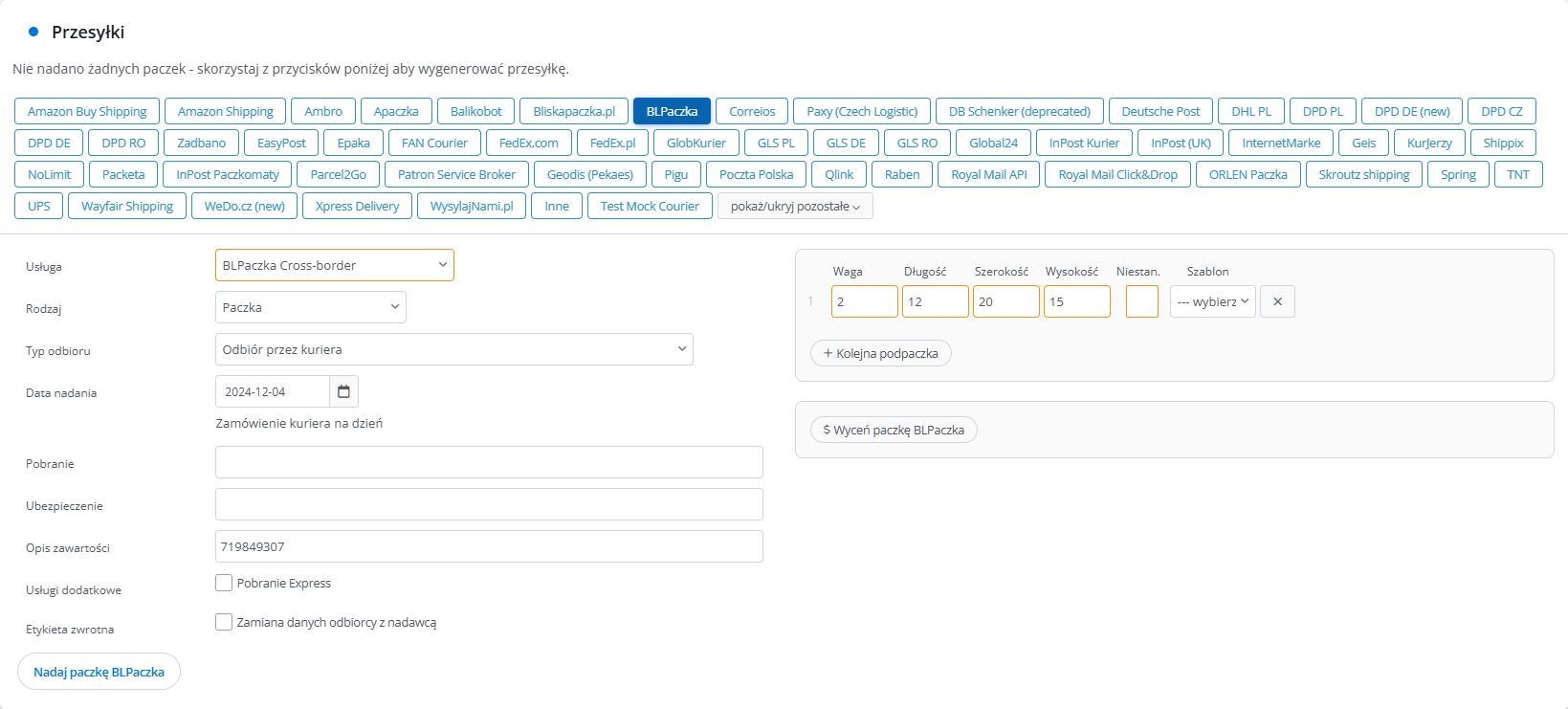
Task: Remove subpackage with the X button
Action: (1277, 301)
